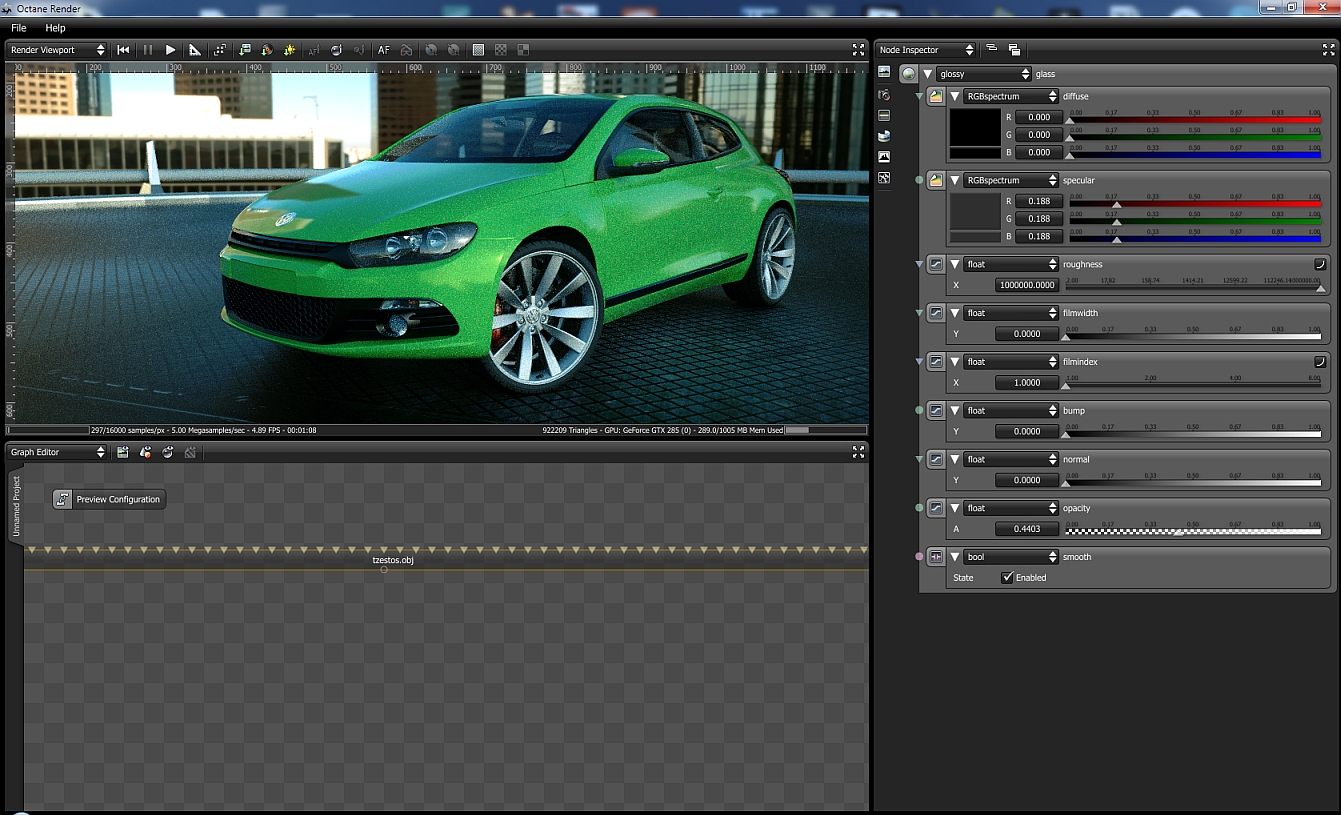The width and height of the screenshot is (1341, 815).
Task: Click the bump Y value field
Action: pyautogui.click(x=1027, y=432)
